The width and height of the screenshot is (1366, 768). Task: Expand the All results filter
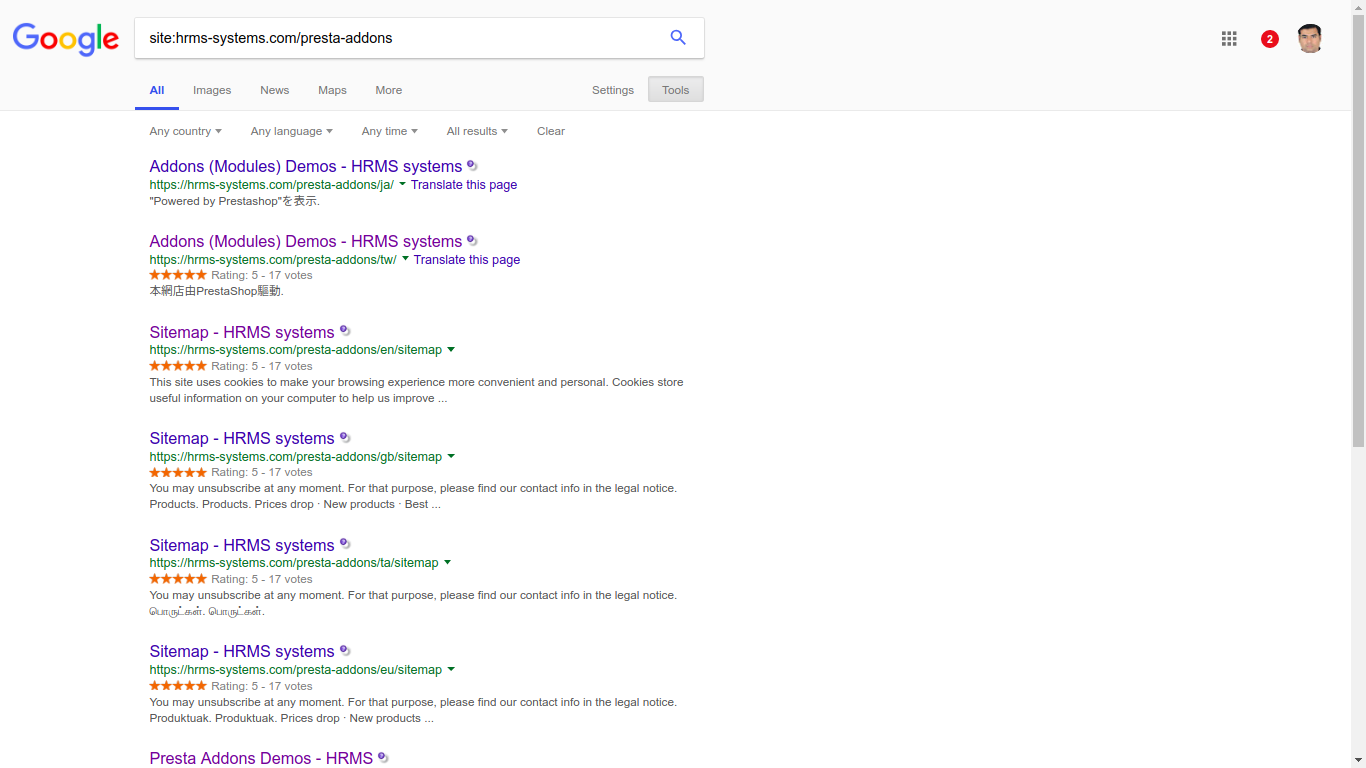(477, 131)
